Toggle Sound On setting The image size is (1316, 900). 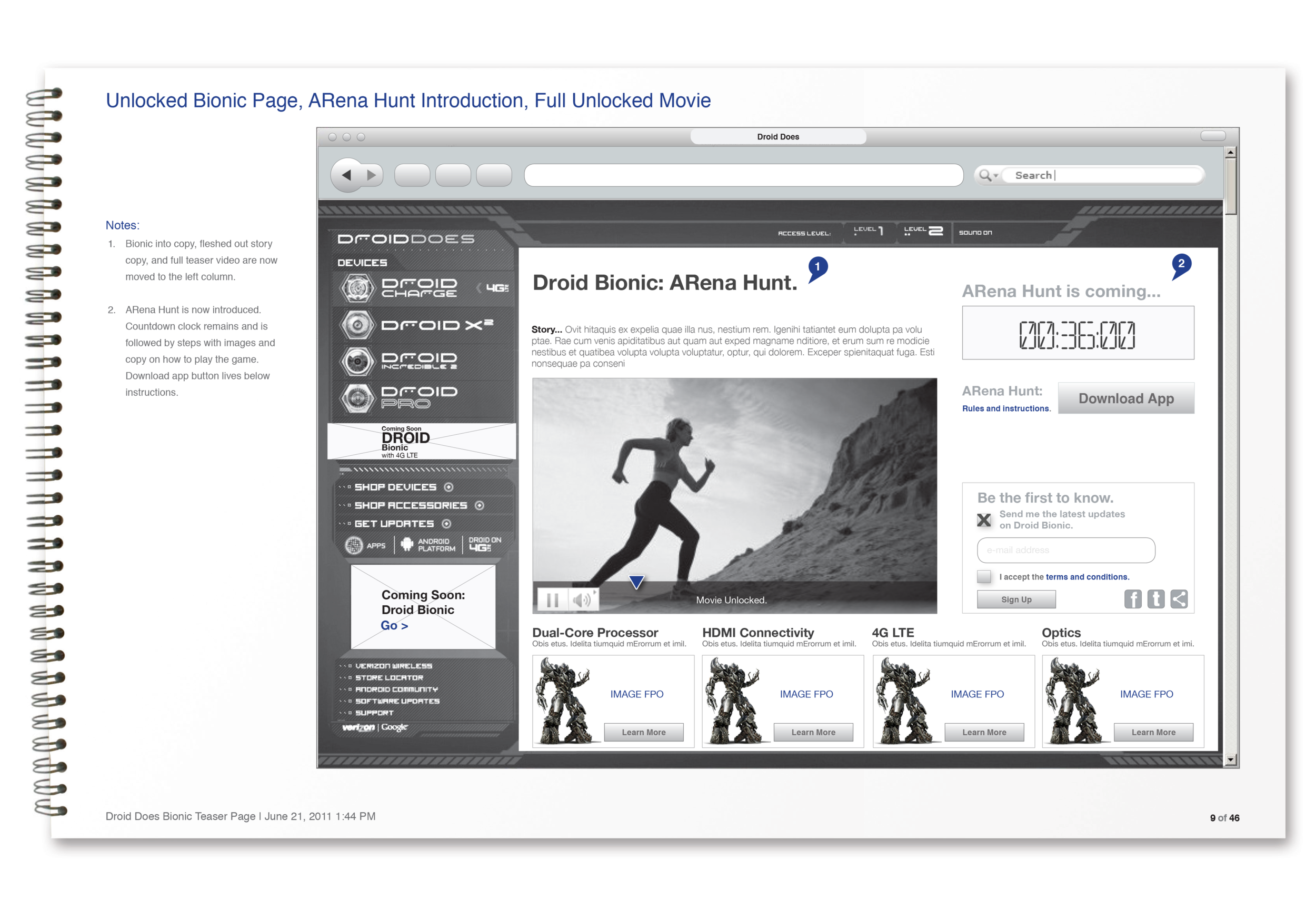975,233
